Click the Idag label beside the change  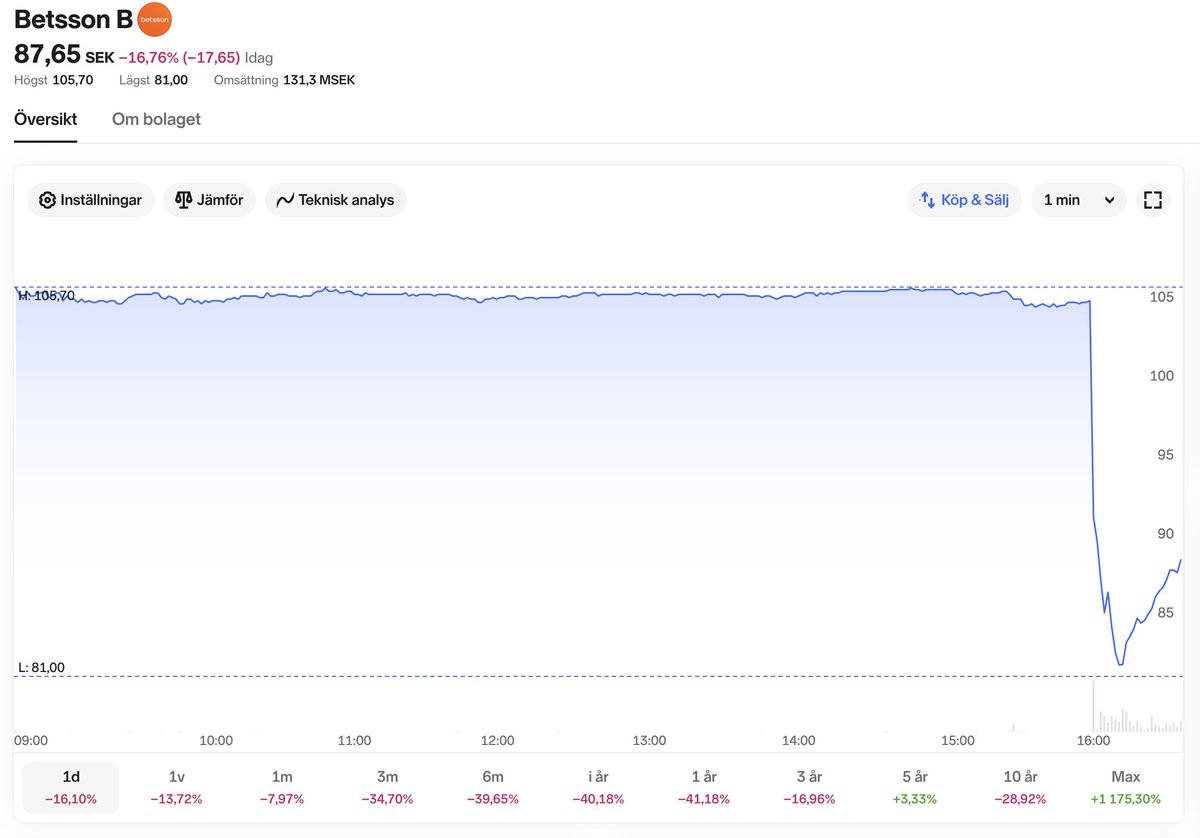(x=259, y=58)
